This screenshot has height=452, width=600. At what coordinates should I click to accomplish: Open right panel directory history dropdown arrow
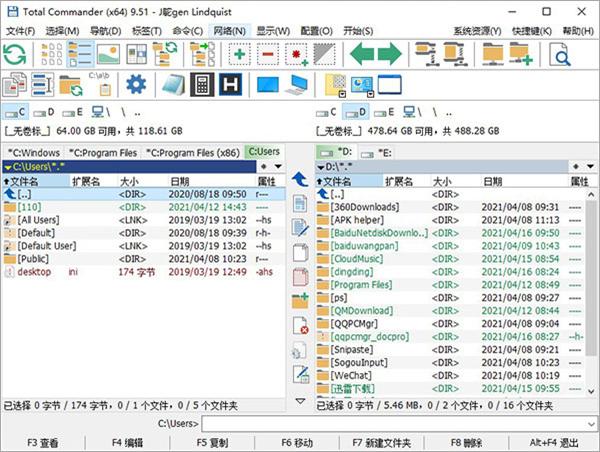pyautogui.click(x=591, y=166)
